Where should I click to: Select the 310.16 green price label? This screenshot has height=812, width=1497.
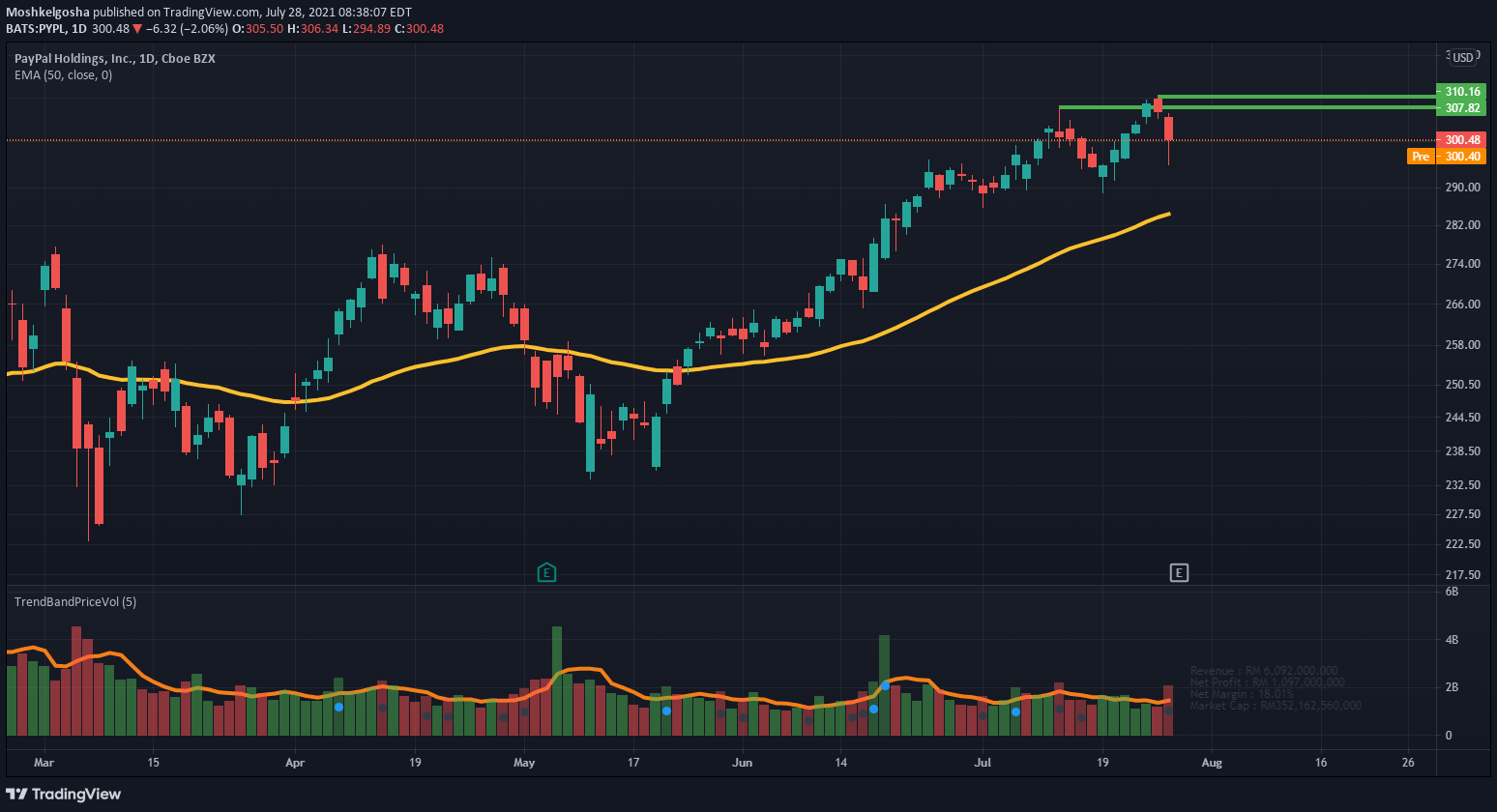coord(1462,92)
